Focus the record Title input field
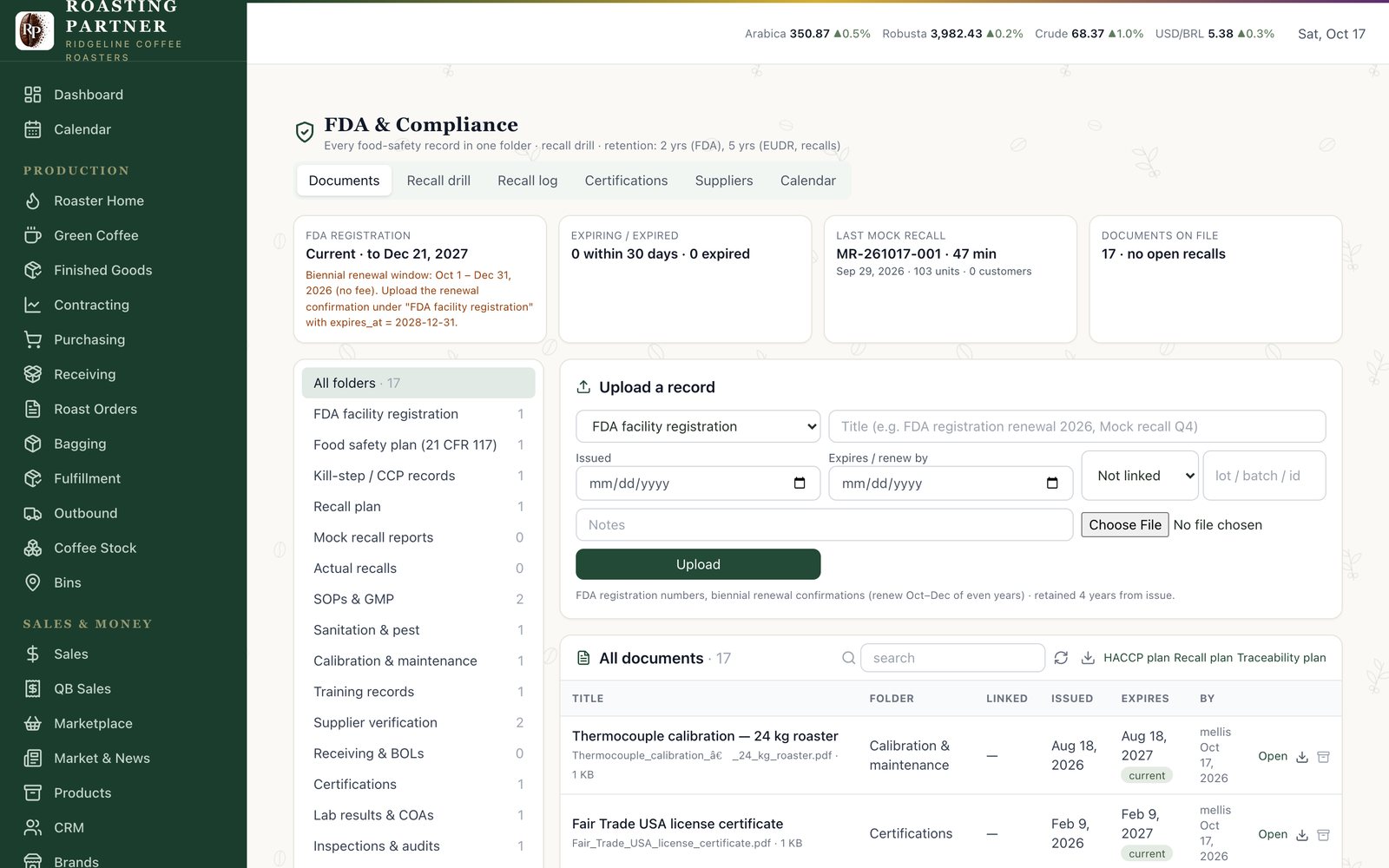The height and width of the screenshot is (868, 1389). pyautogui.click(x=1077, y=426)
